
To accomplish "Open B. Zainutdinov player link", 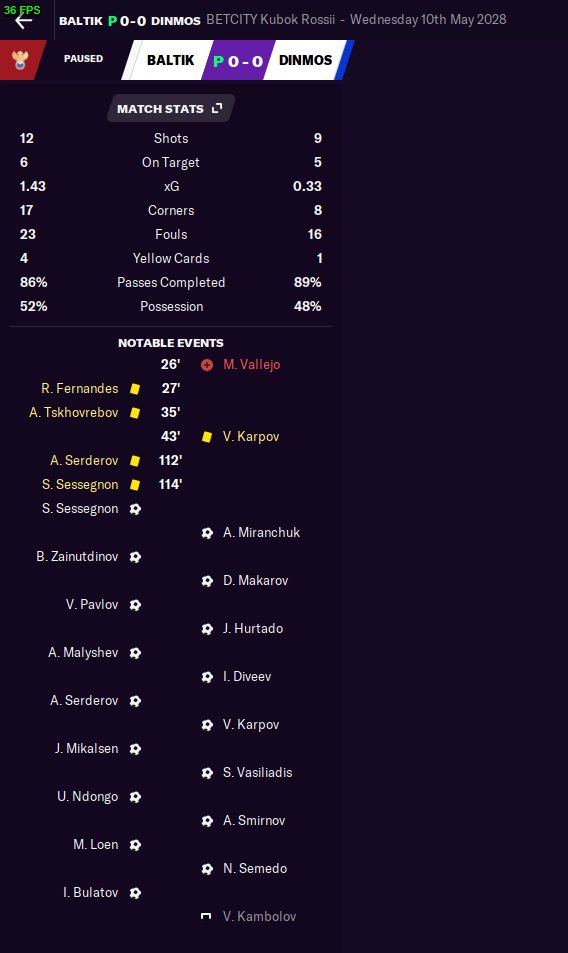I will click(x=77, y=557).
